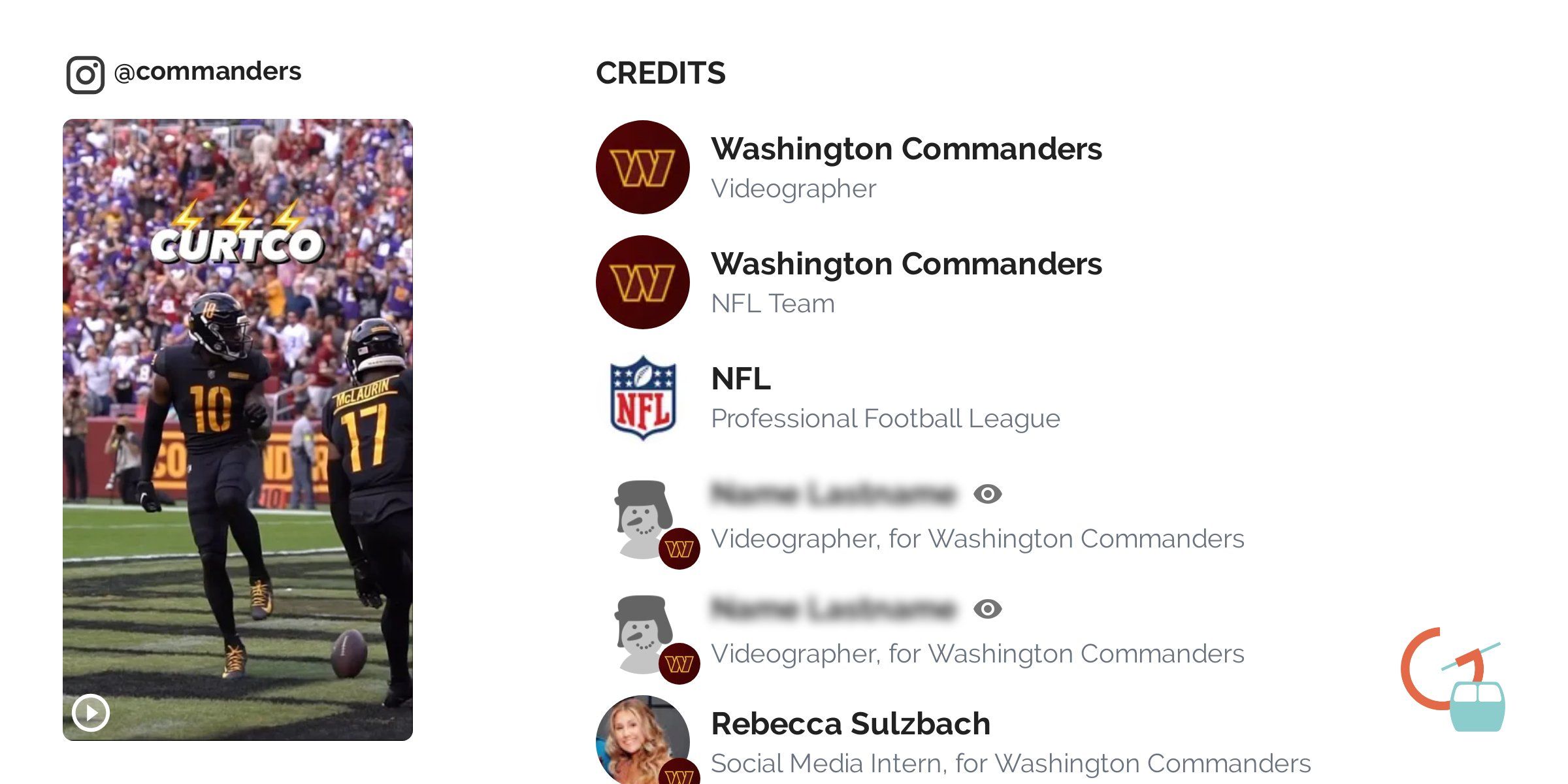Open the Rebecca Sulzbach credit name
This screenshot has height=784, width=1568.
pyautogui.click(x=851, y=724)
